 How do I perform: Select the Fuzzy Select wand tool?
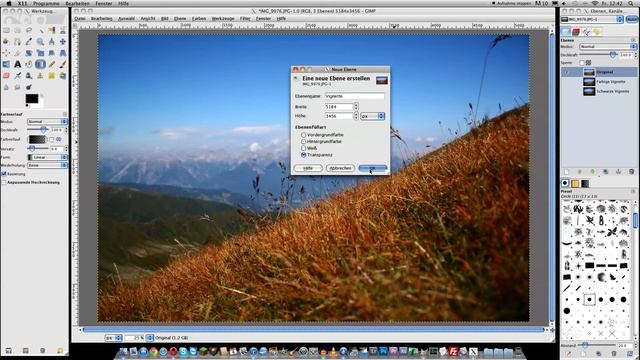pyautogui.click(x=40, y=30)
